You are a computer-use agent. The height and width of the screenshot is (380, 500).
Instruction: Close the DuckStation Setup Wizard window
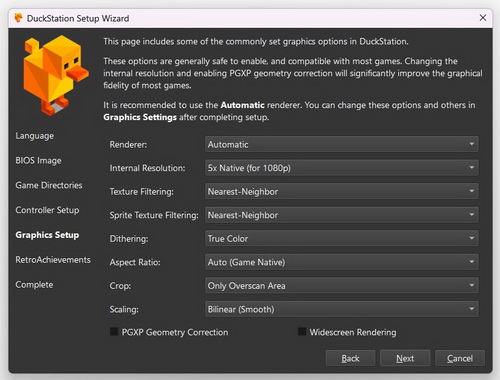coord(483,18)
